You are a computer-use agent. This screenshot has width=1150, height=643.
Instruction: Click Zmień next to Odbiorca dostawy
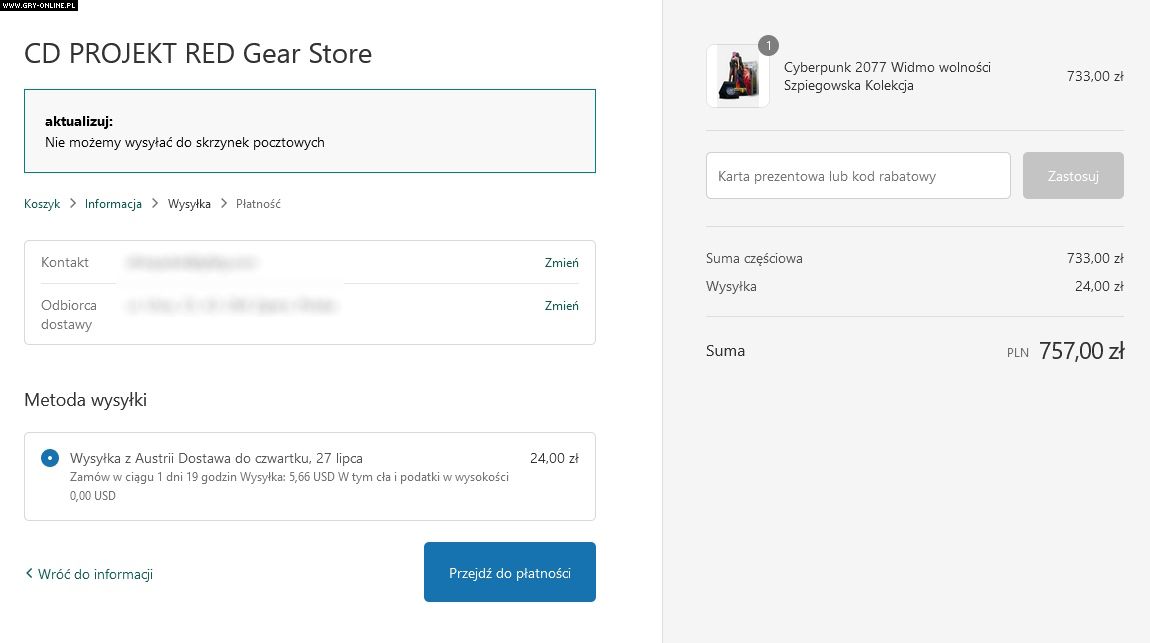click(x=561, y=306)
